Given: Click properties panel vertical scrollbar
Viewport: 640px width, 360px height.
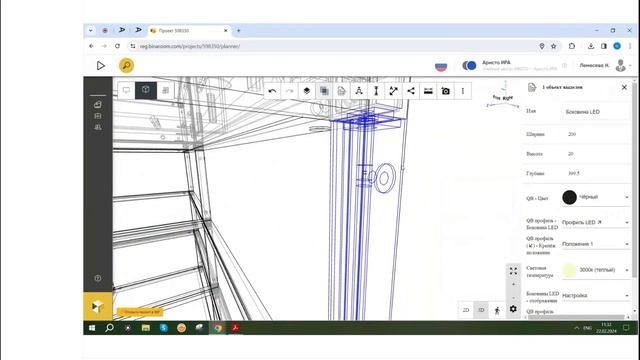Looking at the screenshot, I should pyautogui.click(x=634, y=180).
